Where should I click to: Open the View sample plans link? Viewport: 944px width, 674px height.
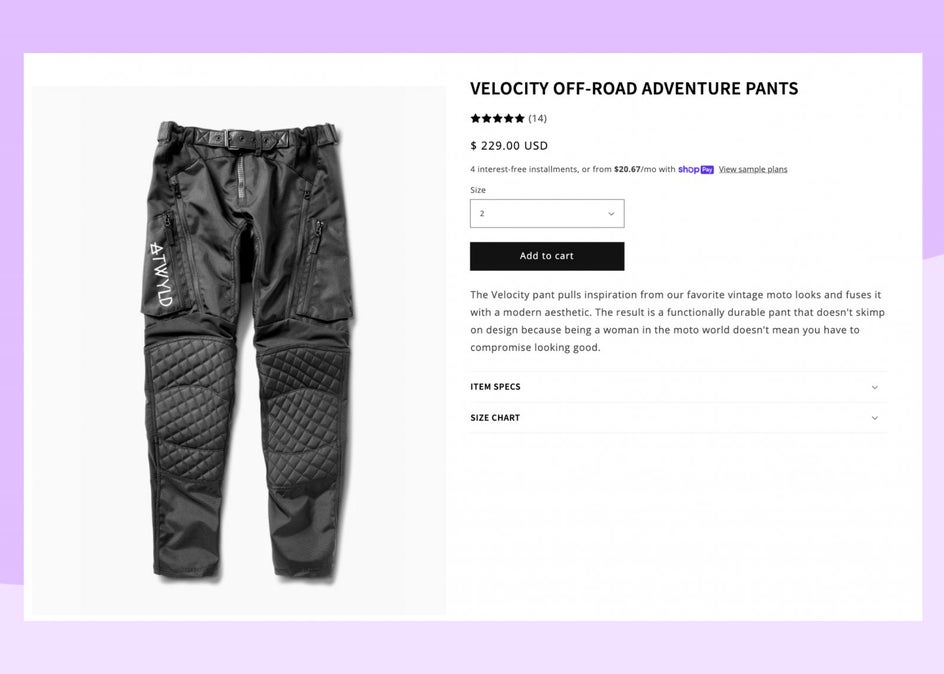753,170
